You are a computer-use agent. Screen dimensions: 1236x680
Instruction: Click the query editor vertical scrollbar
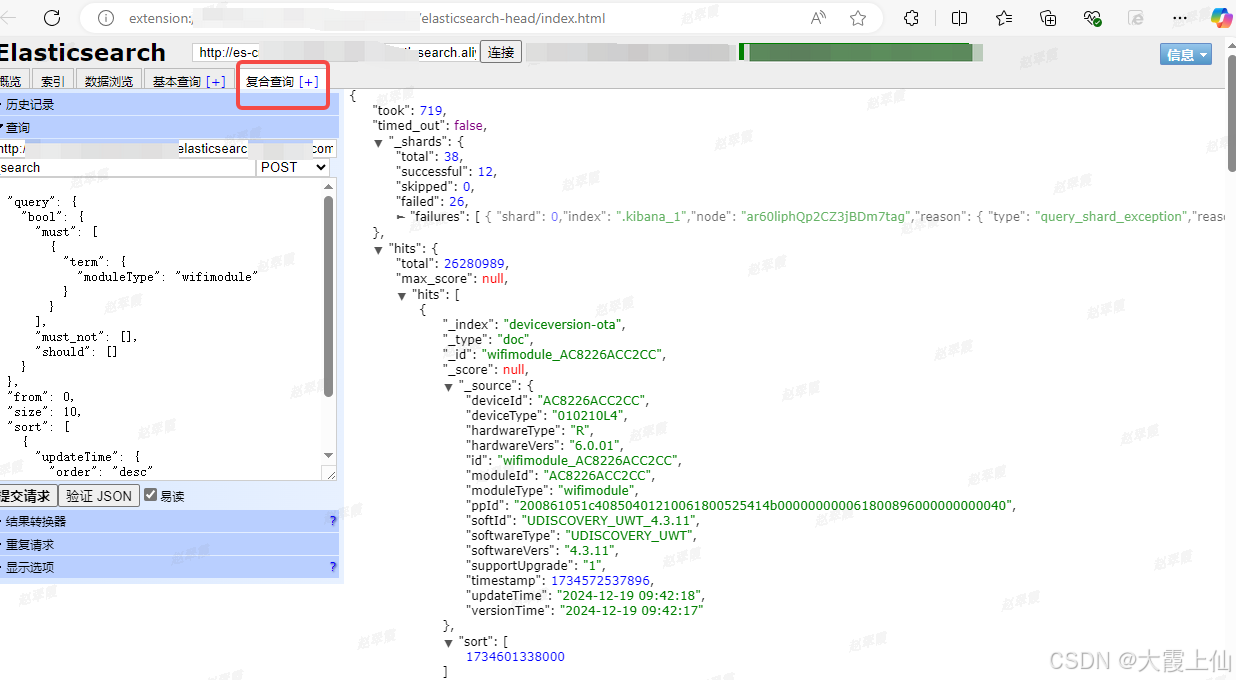(x=329, y=295)
